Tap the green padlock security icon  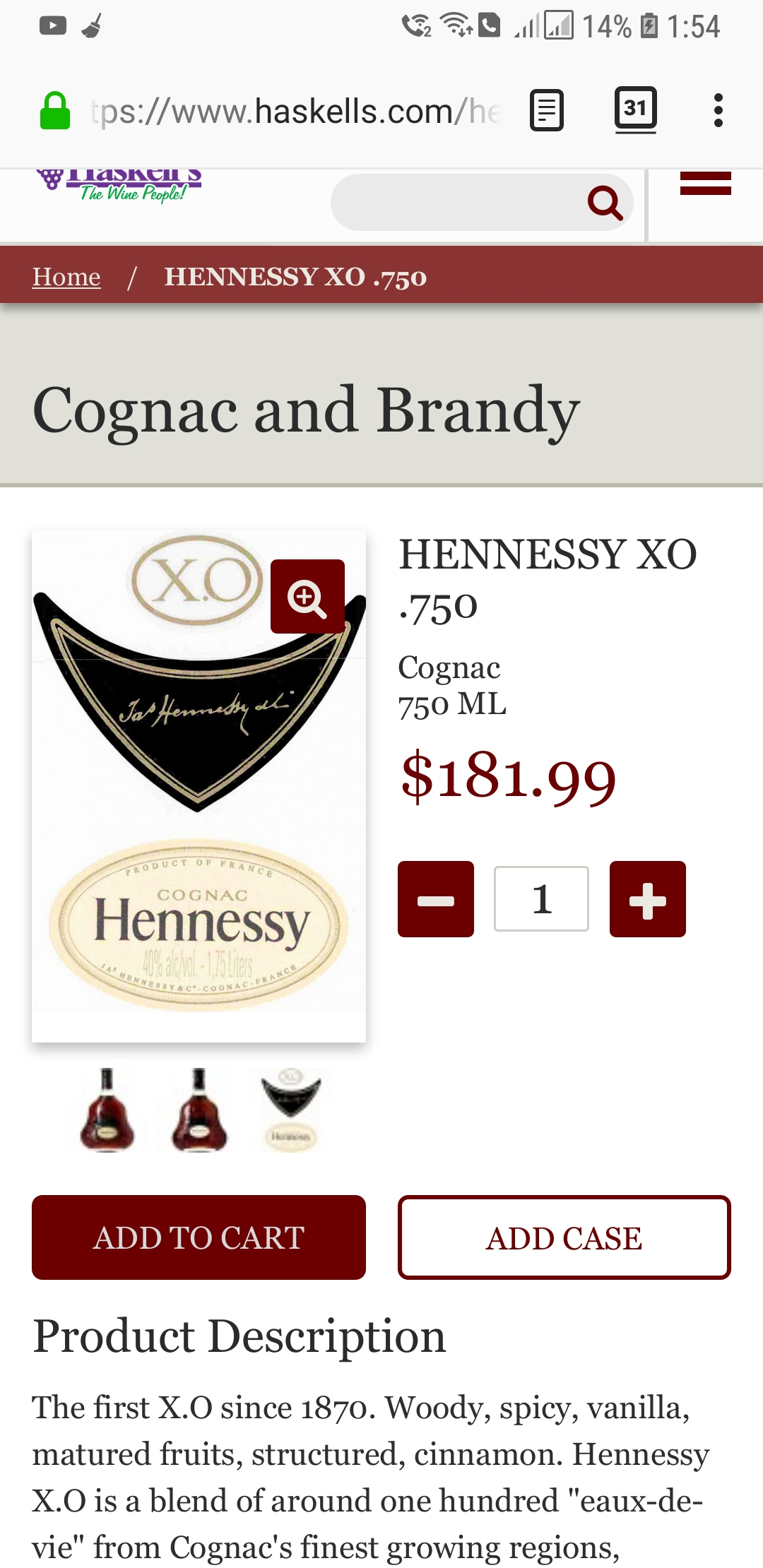(54, 111)
